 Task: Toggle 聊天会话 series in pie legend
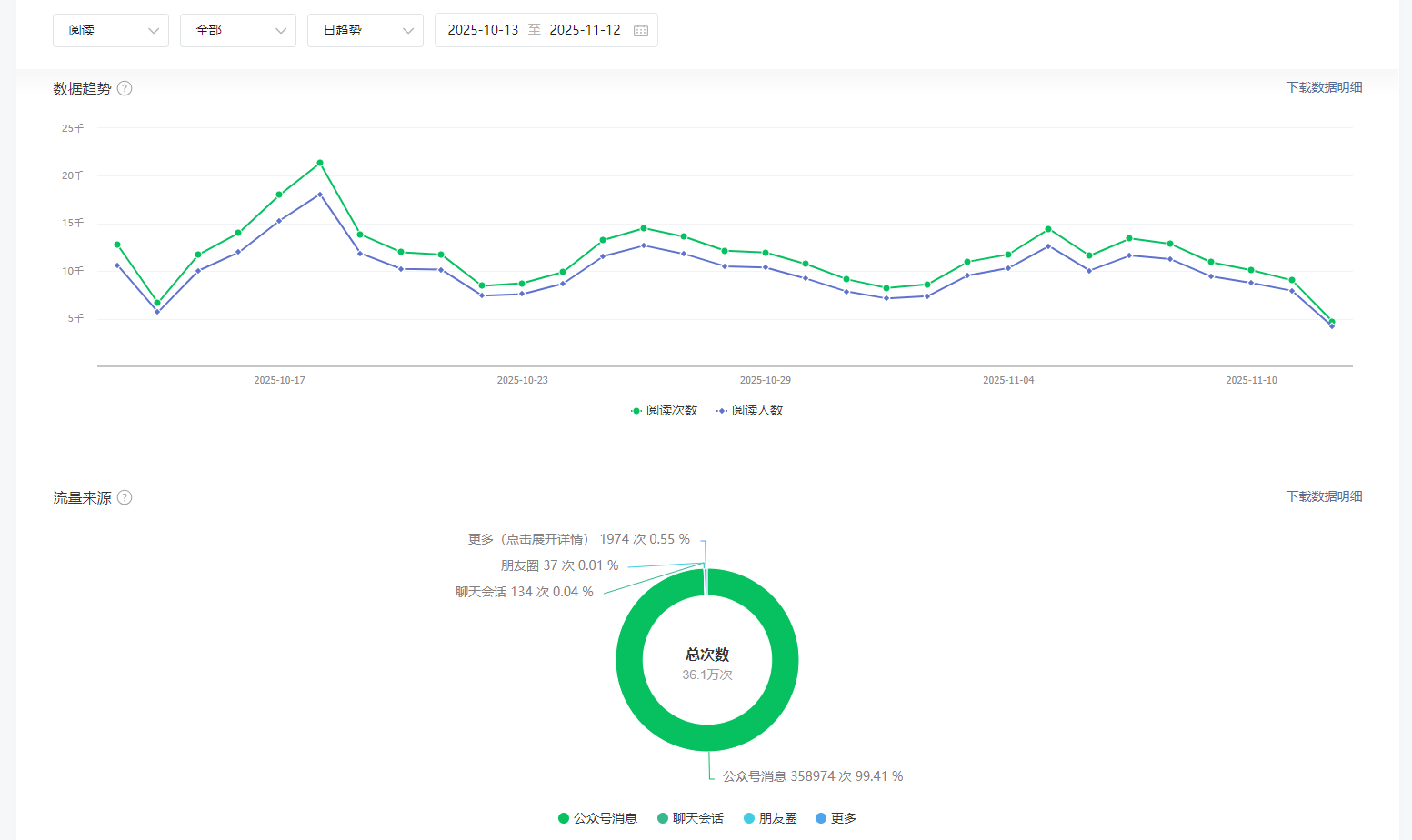(690, 818)
